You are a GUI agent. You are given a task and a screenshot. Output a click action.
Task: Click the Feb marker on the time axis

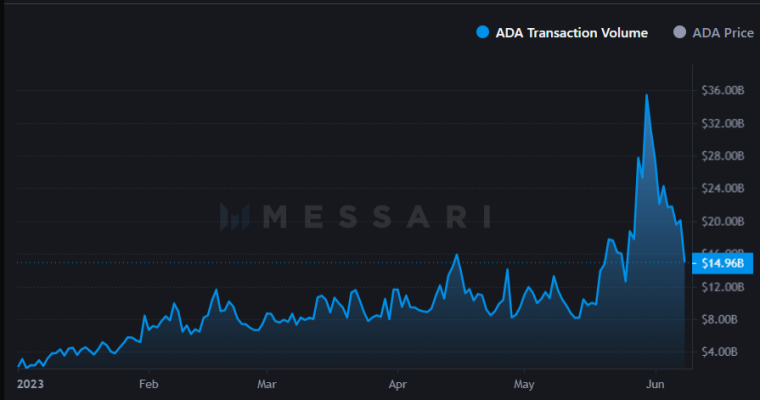point(149,383)
